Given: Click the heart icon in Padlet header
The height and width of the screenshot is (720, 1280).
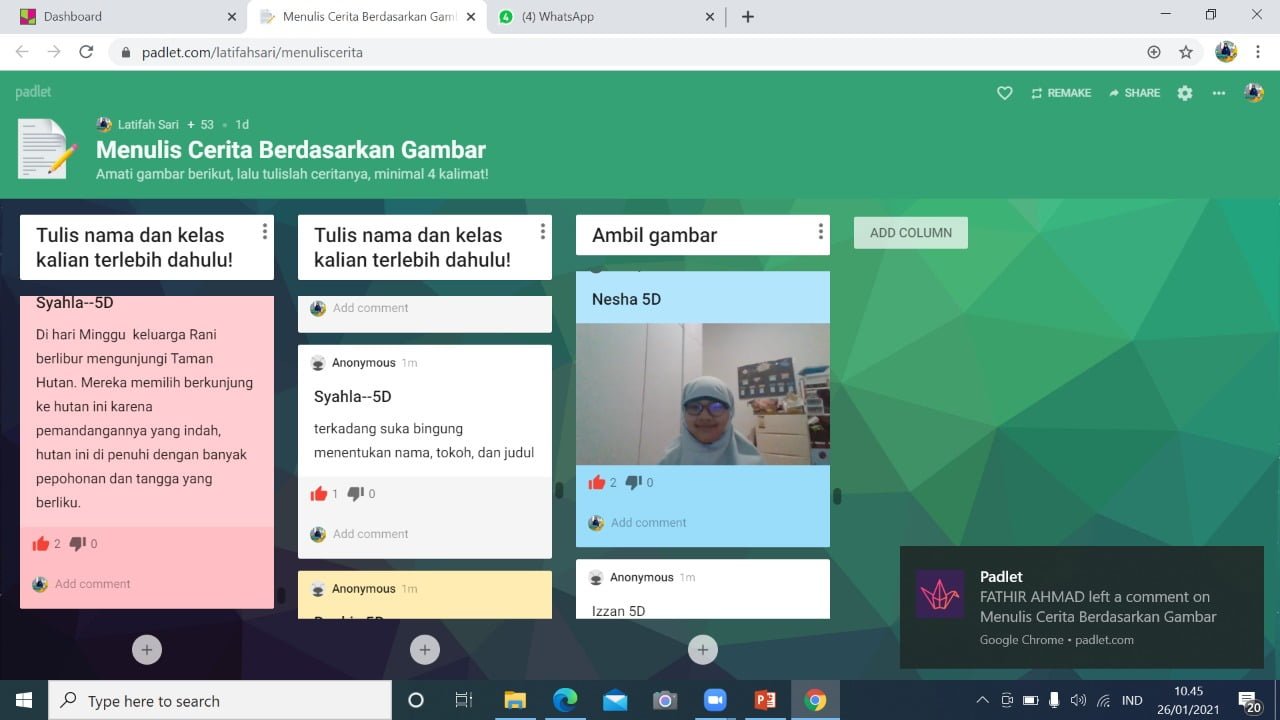Looking at the screenshot, I should click(x=1005, y=93).
